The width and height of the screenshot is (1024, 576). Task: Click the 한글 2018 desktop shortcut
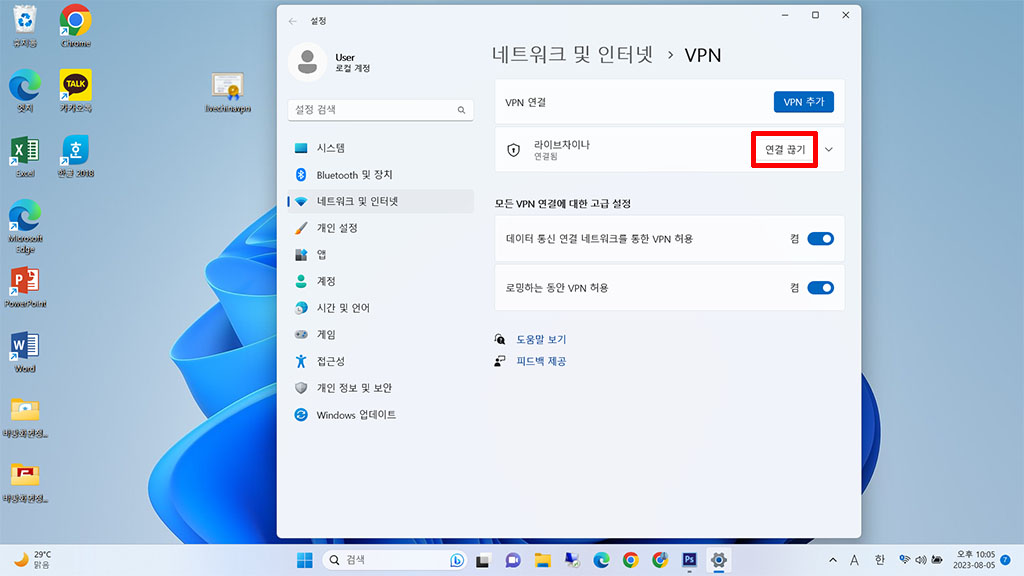point(76,157)
